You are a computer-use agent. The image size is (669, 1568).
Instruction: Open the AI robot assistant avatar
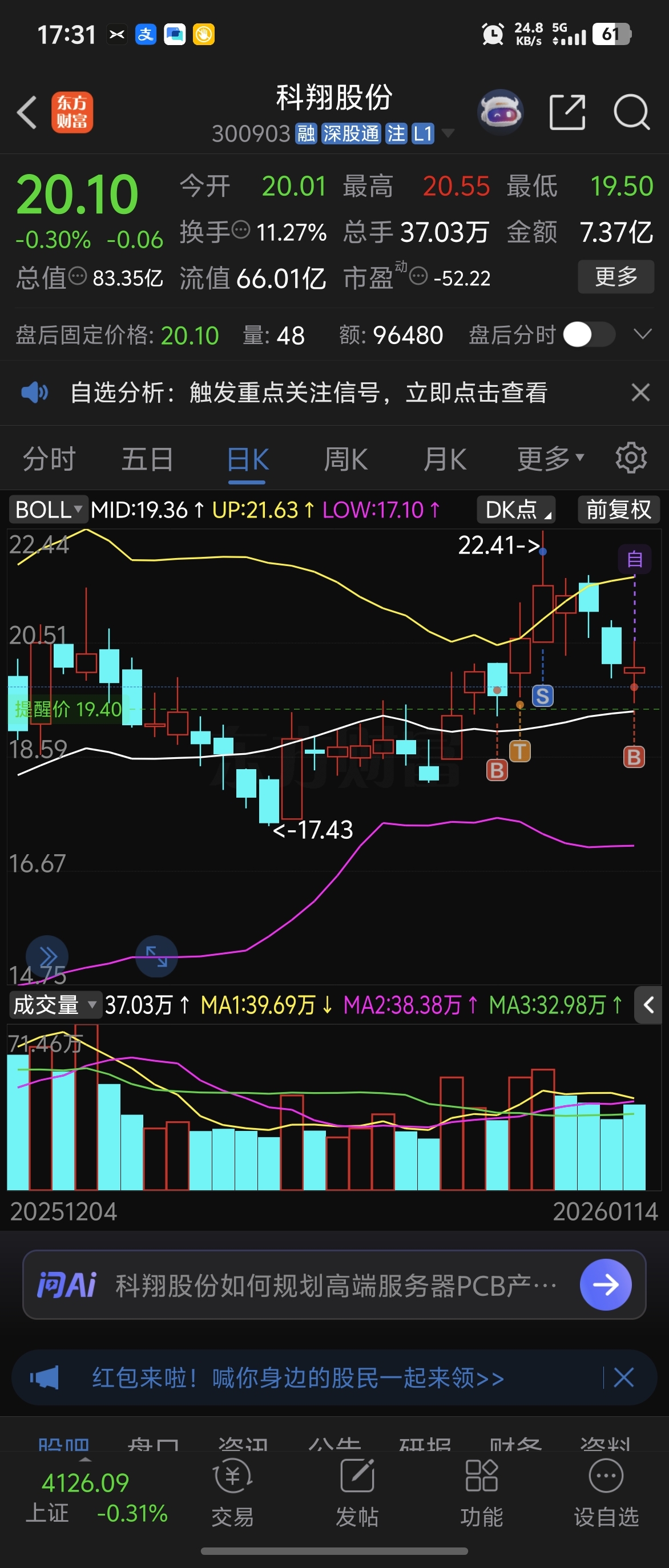pyautogui.click(x=501, y=112)
